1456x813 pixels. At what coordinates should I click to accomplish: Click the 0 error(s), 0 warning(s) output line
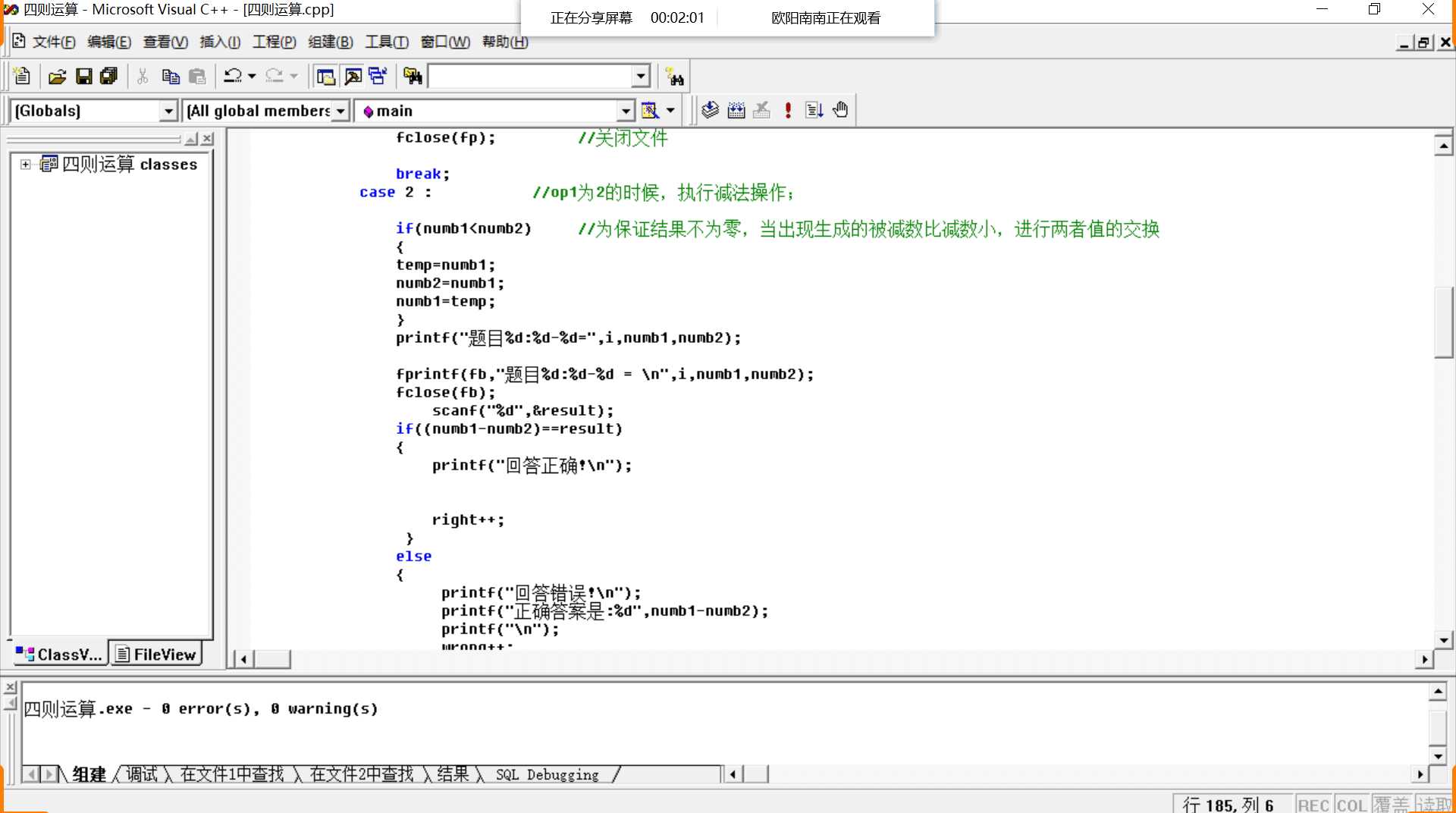(201, 709)
